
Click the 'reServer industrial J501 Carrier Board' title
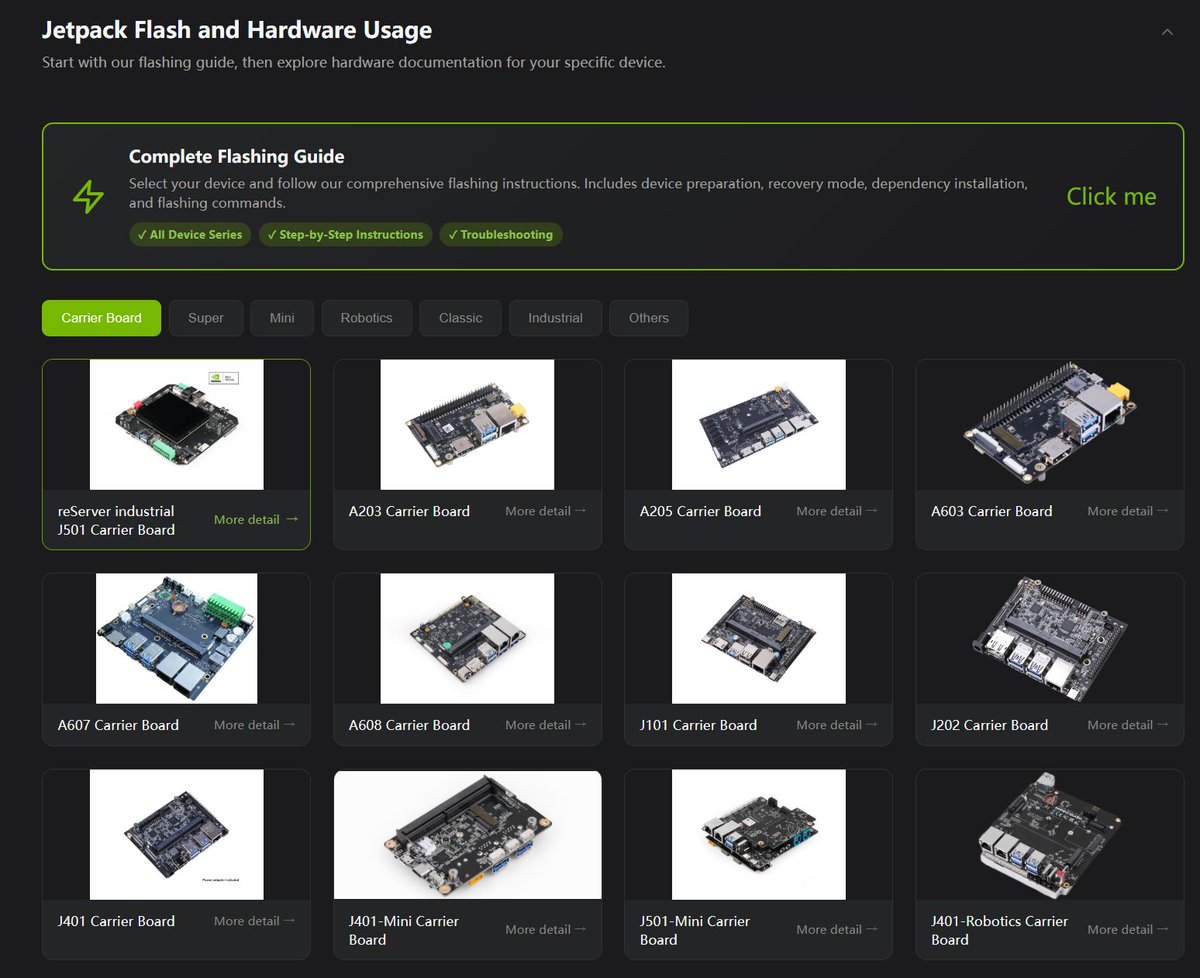pyautogui.click(x=116, y=520)
